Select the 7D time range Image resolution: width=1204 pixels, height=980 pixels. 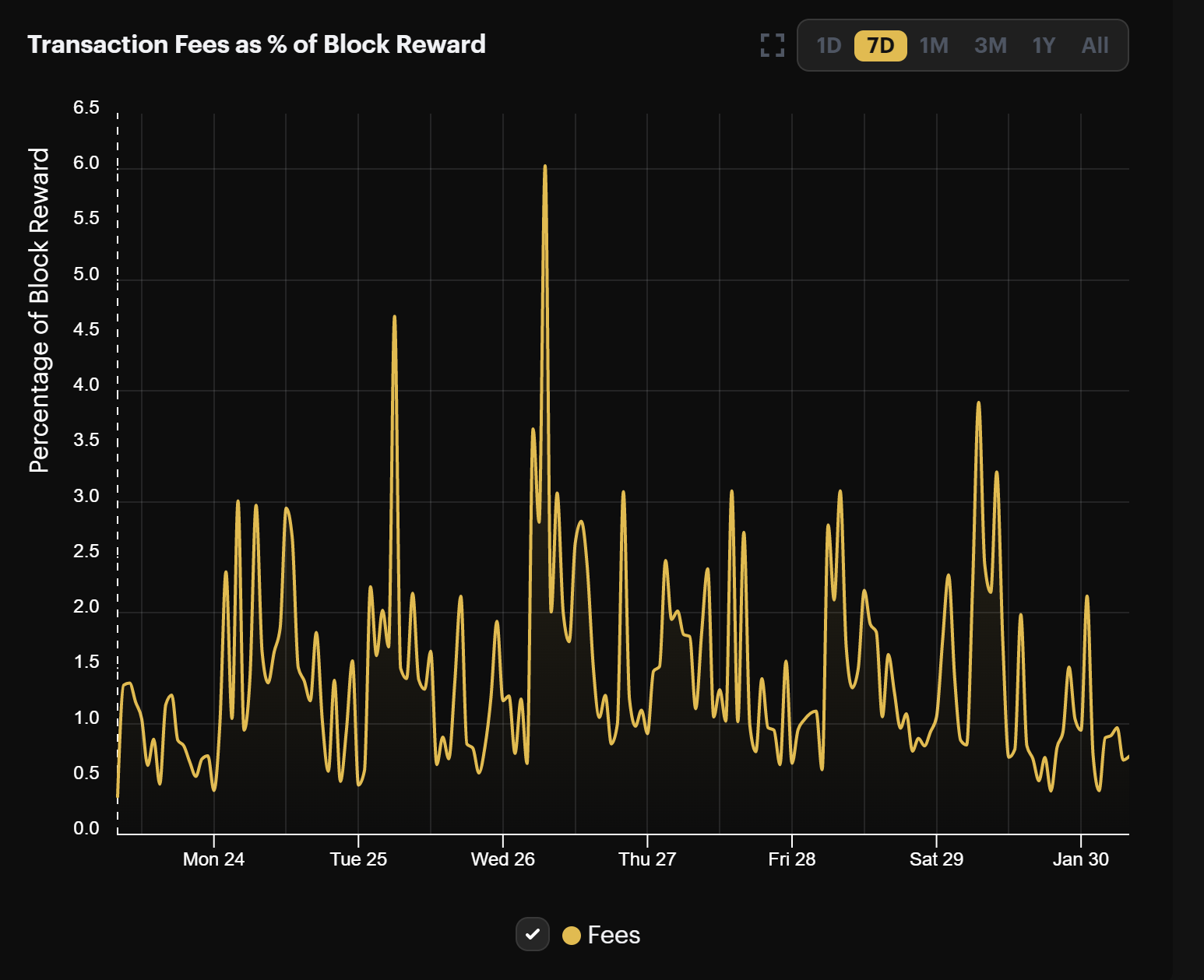tap(881, 45)
